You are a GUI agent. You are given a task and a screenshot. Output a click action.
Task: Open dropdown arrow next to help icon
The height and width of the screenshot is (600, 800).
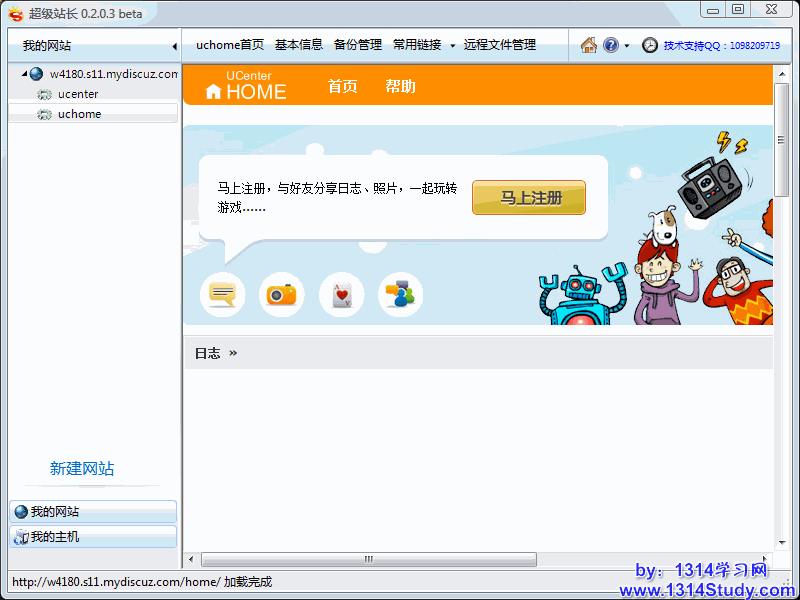pos(627,46)
